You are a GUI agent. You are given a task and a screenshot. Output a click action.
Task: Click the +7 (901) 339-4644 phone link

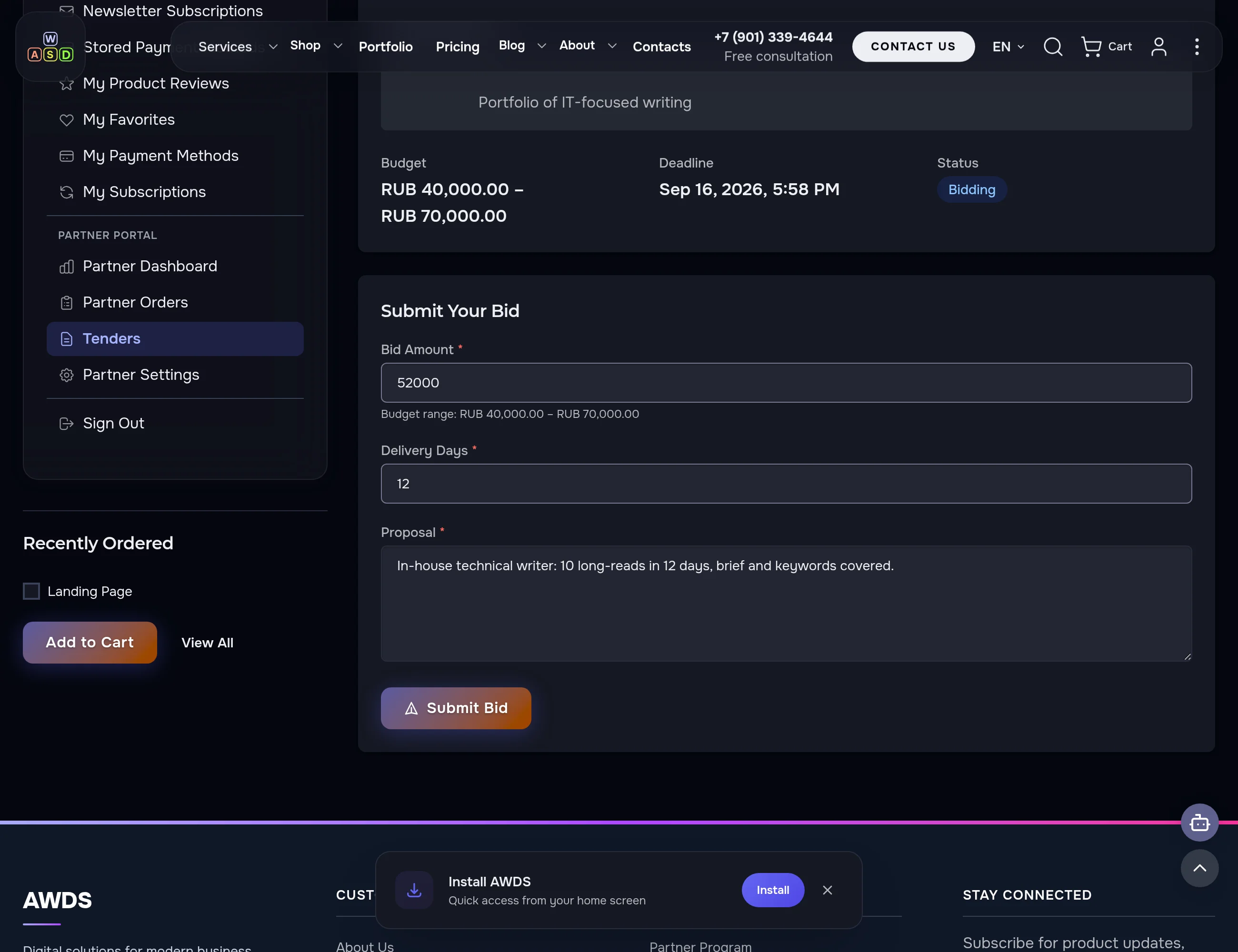pos(773,38)
